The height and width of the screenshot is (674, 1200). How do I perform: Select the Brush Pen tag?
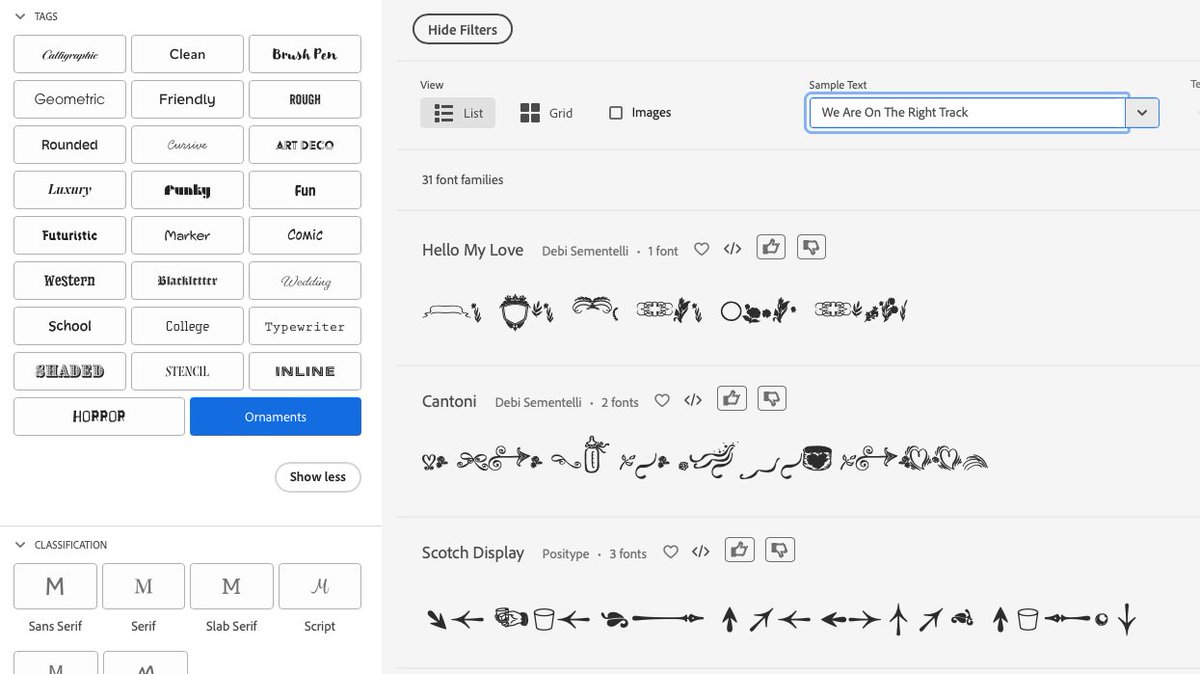305,55
